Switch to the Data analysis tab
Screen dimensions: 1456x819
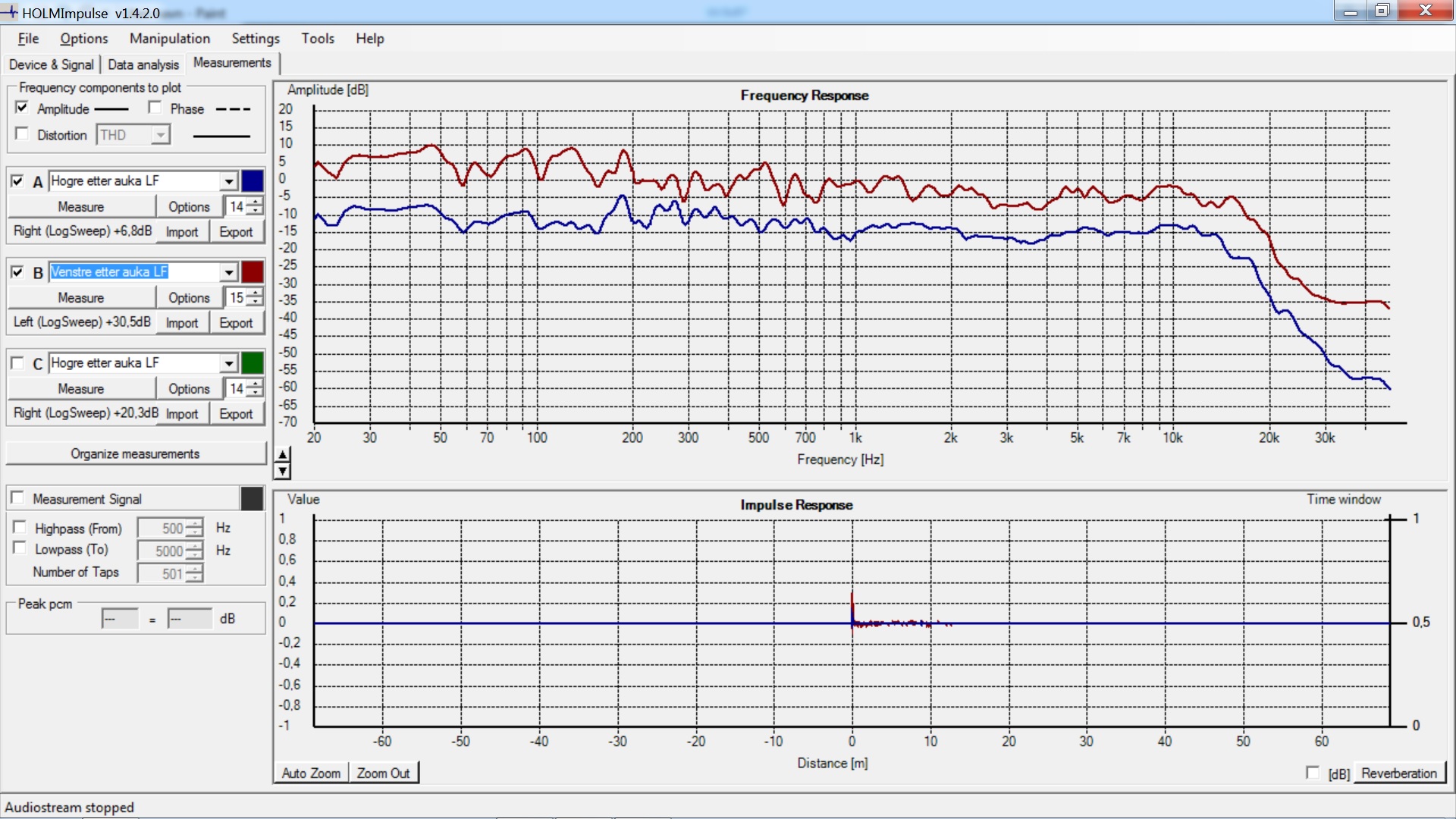click(x=143, y=64)
